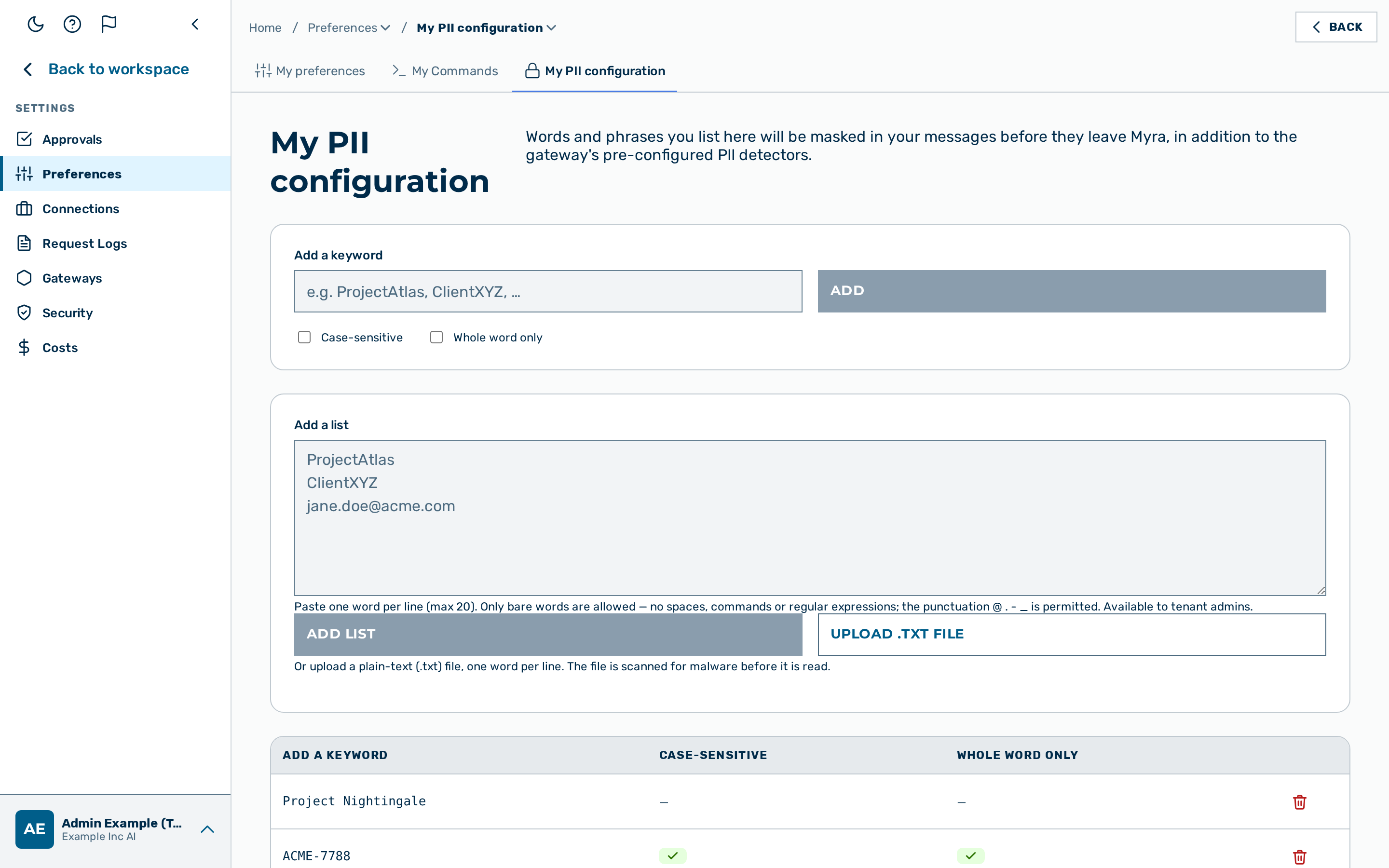Click the Costs dollar icon

click(24, 347)
